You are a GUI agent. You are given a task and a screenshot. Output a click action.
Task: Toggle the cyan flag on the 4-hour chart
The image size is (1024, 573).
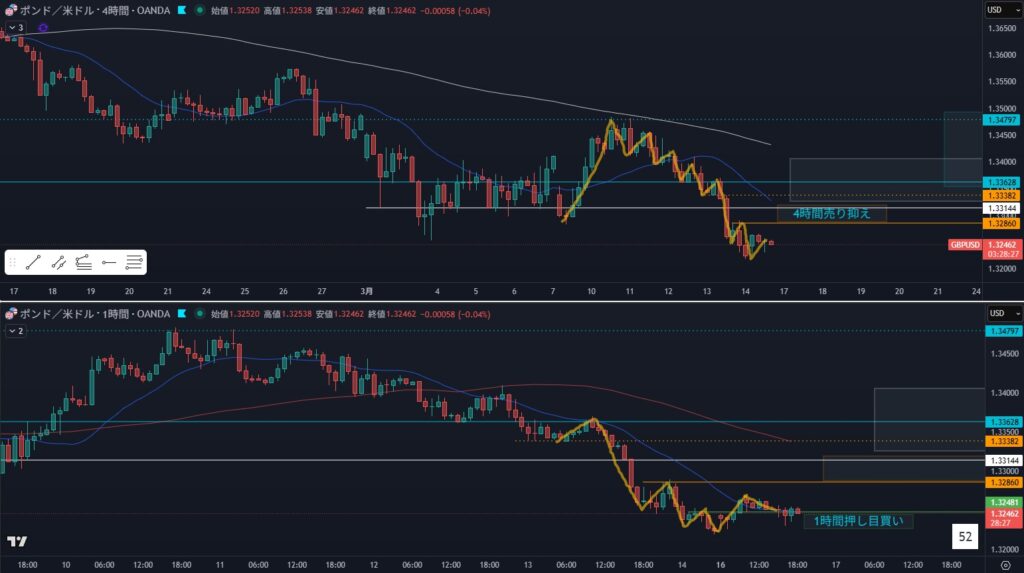181,11
